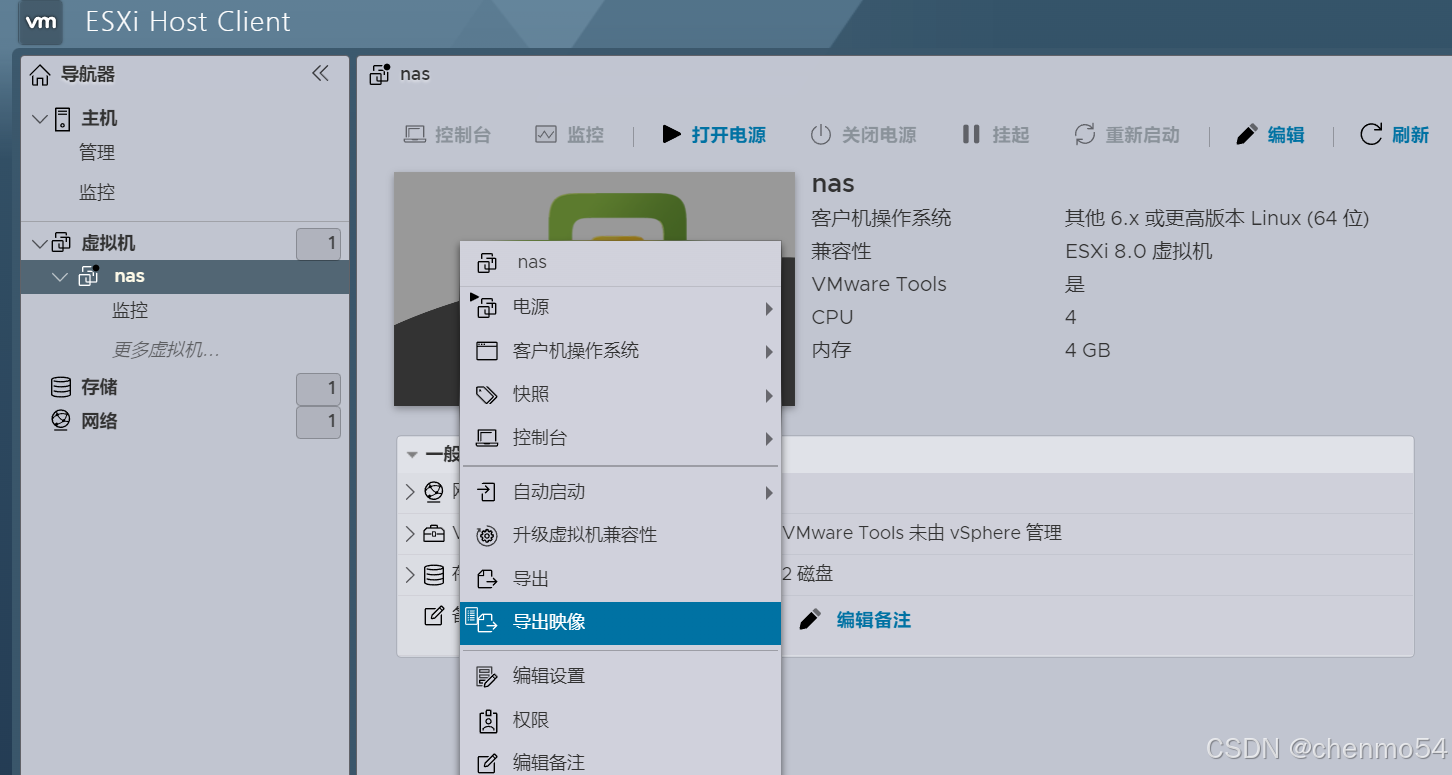Click the snapshot tag icon in menu

coord(487,395)
